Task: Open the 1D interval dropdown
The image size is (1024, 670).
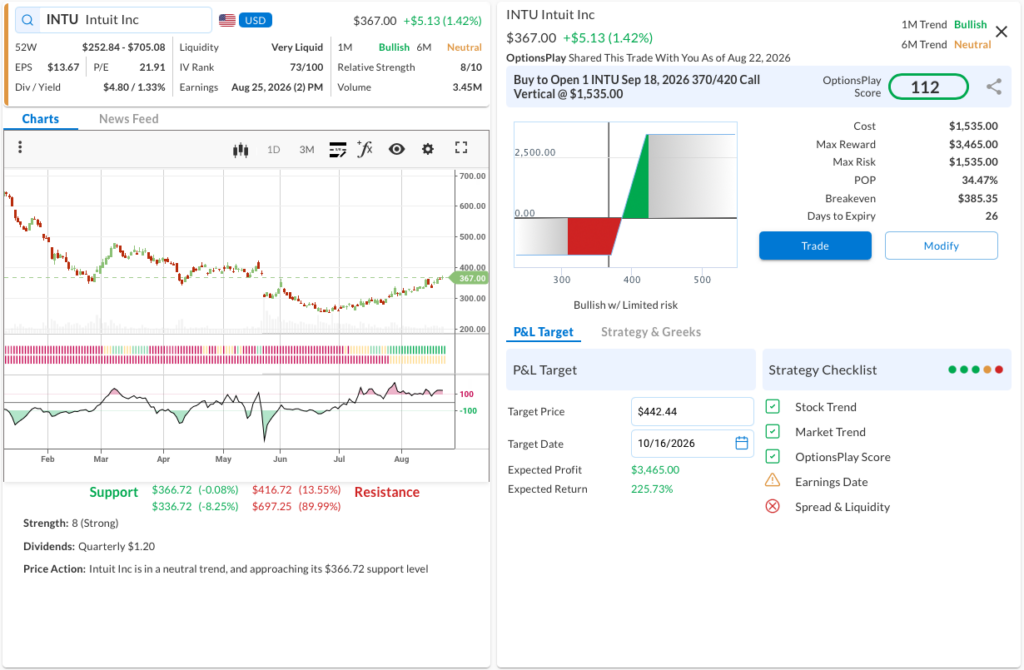Action: click(x=274, y=150)
